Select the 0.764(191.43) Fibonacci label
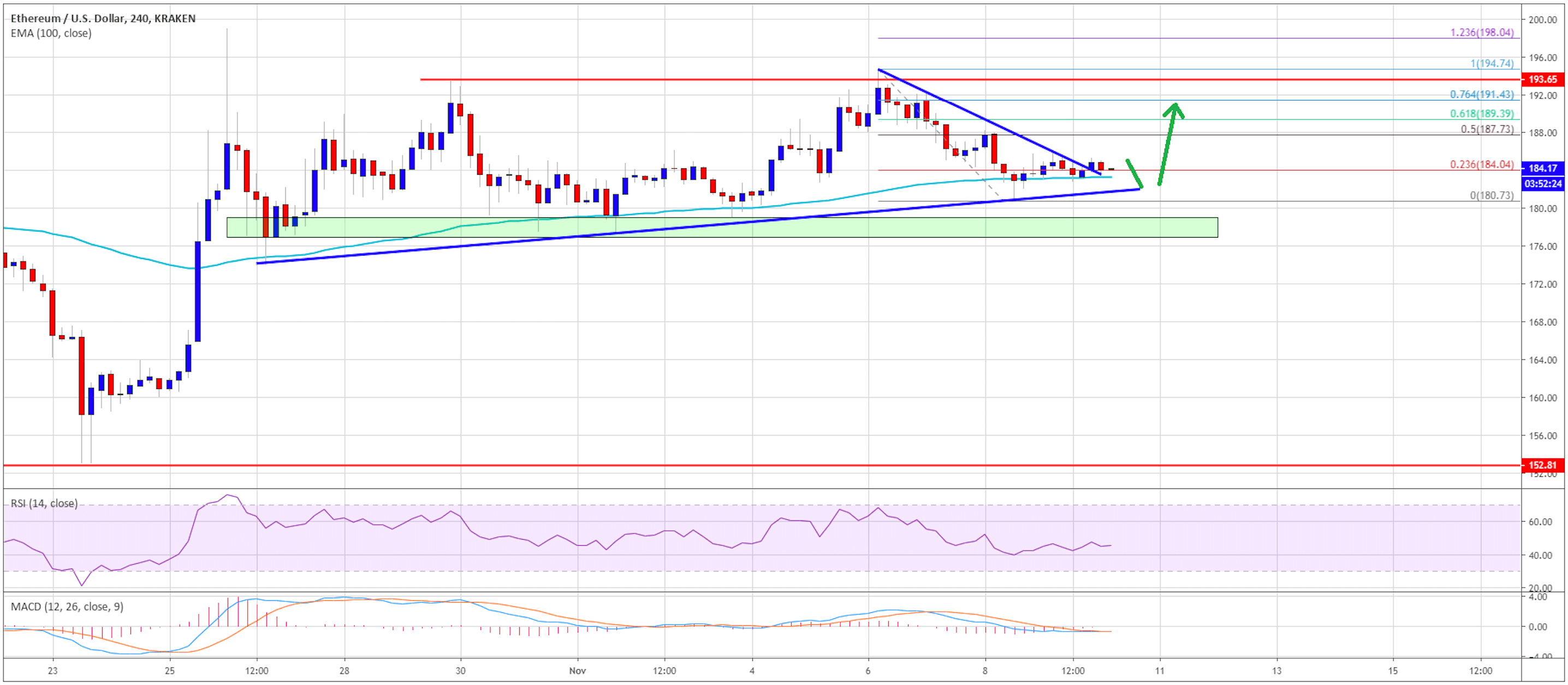The height and width of the screenshot is (685, 1568). (1482, 95)
